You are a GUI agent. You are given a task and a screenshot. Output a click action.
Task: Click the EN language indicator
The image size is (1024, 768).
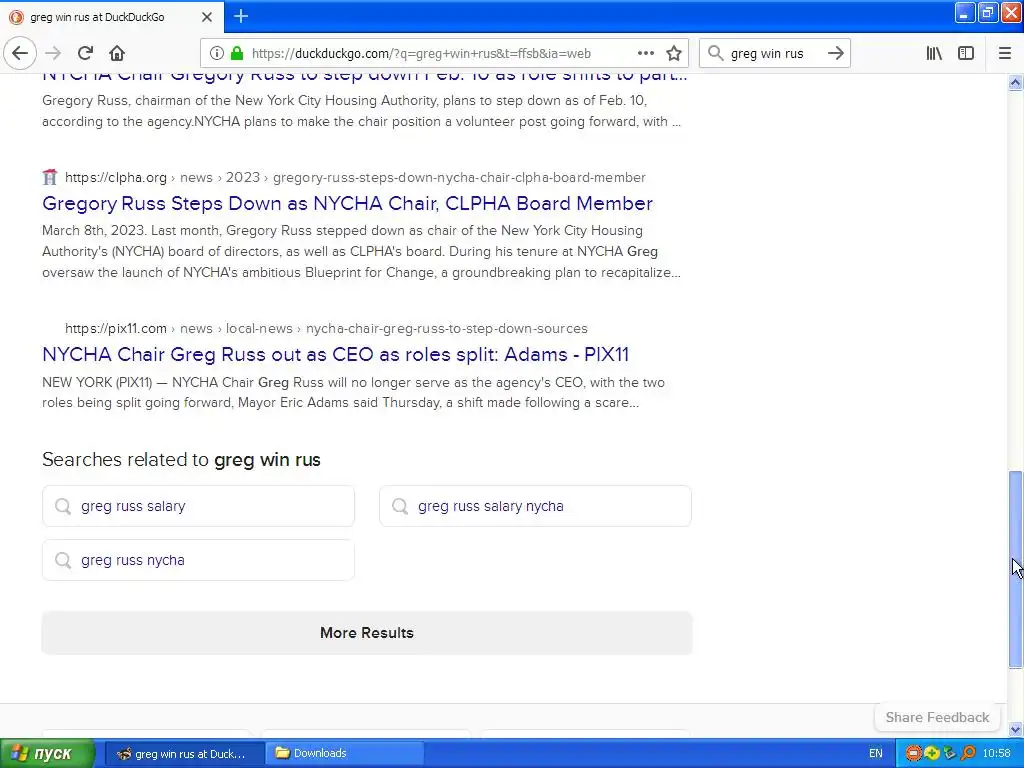click(x=876, y=754)
